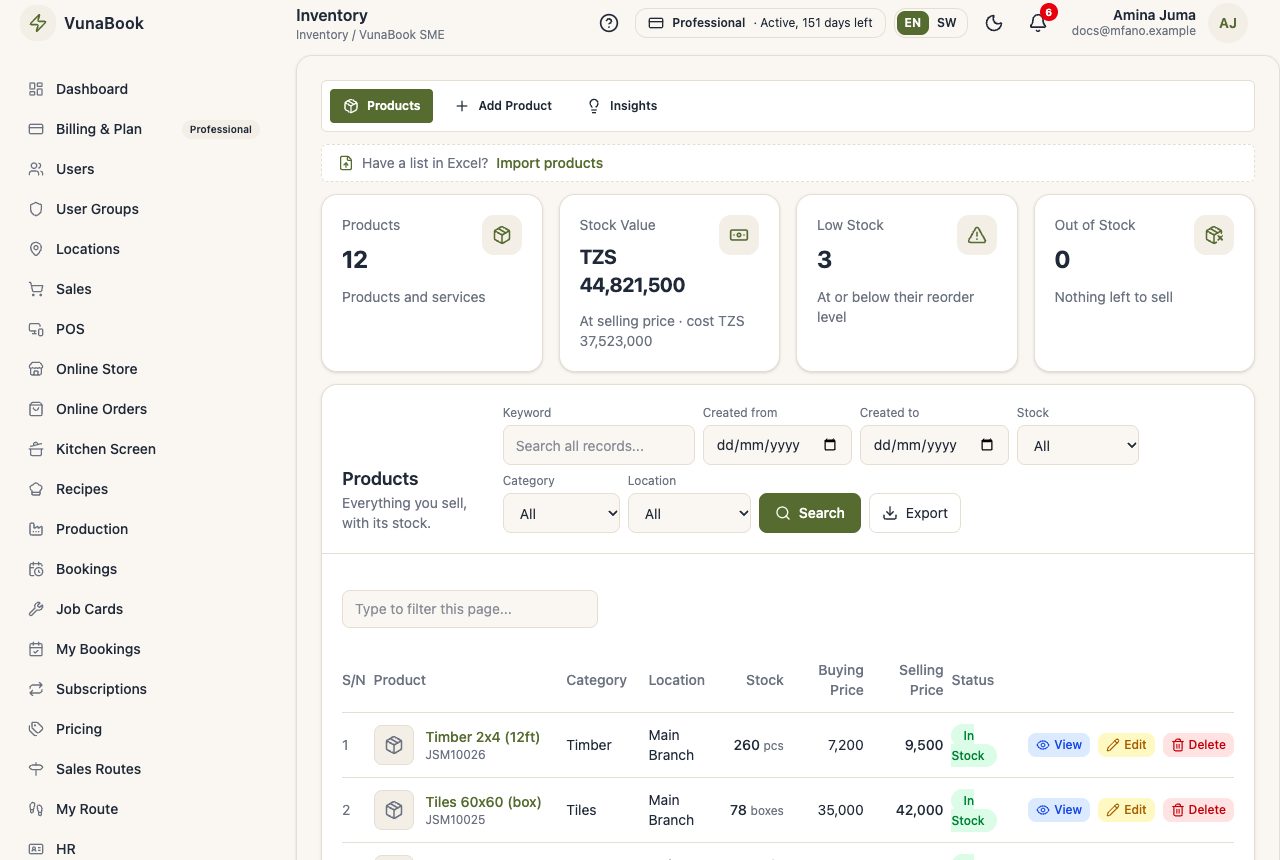This screenshot has width=1280, height=860.
Task: Open the Timber 2x4 (12ft) product link
Action: (483, 737)
